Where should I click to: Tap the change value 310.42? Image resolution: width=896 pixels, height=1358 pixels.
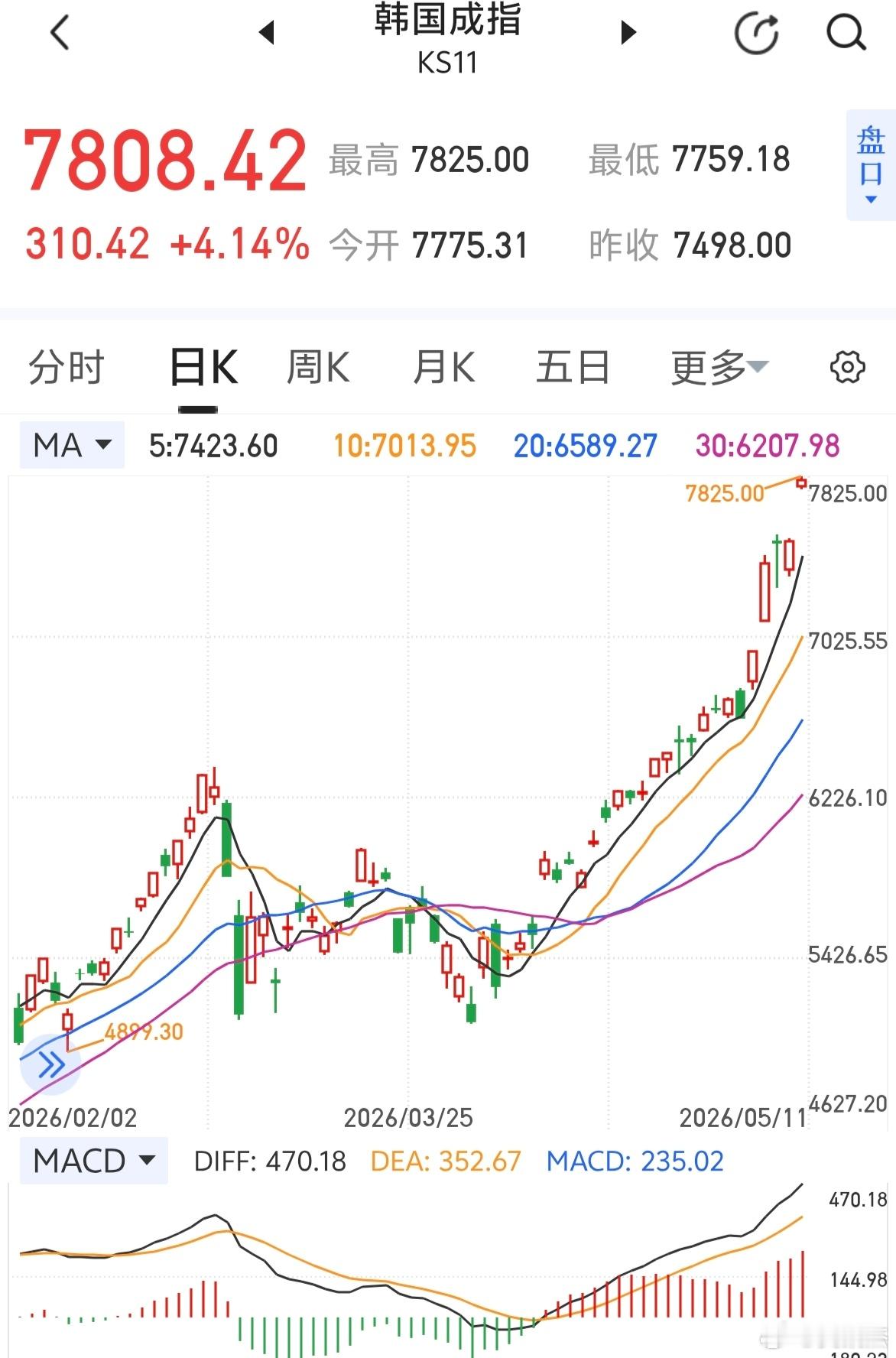88,245
